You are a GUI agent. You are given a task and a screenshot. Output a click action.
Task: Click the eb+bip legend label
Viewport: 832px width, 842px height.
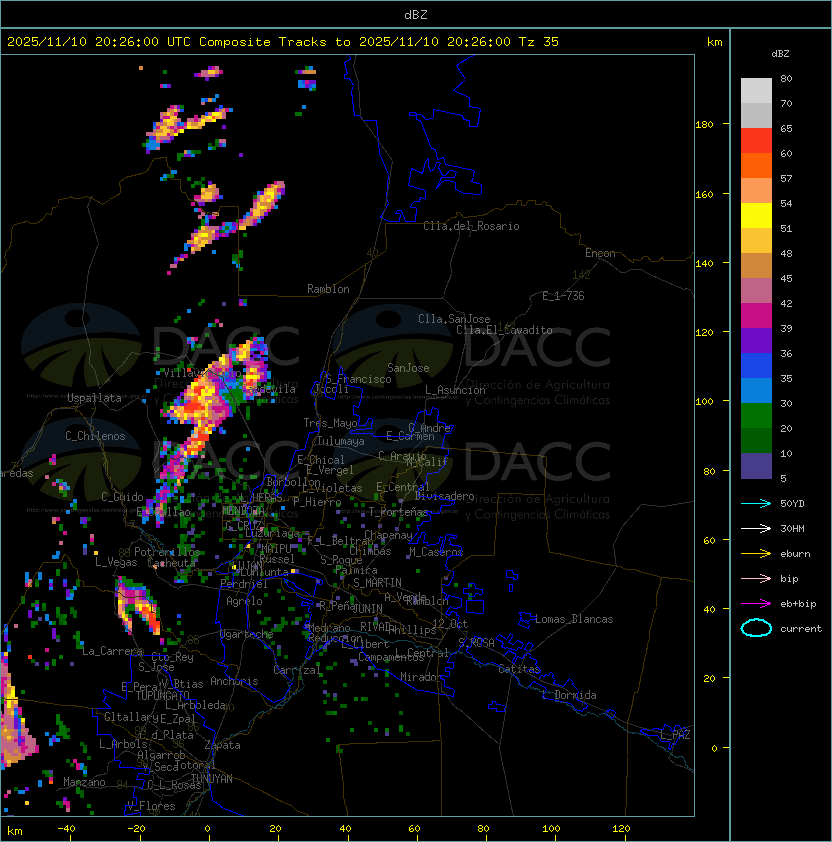(x=798, y=604)
